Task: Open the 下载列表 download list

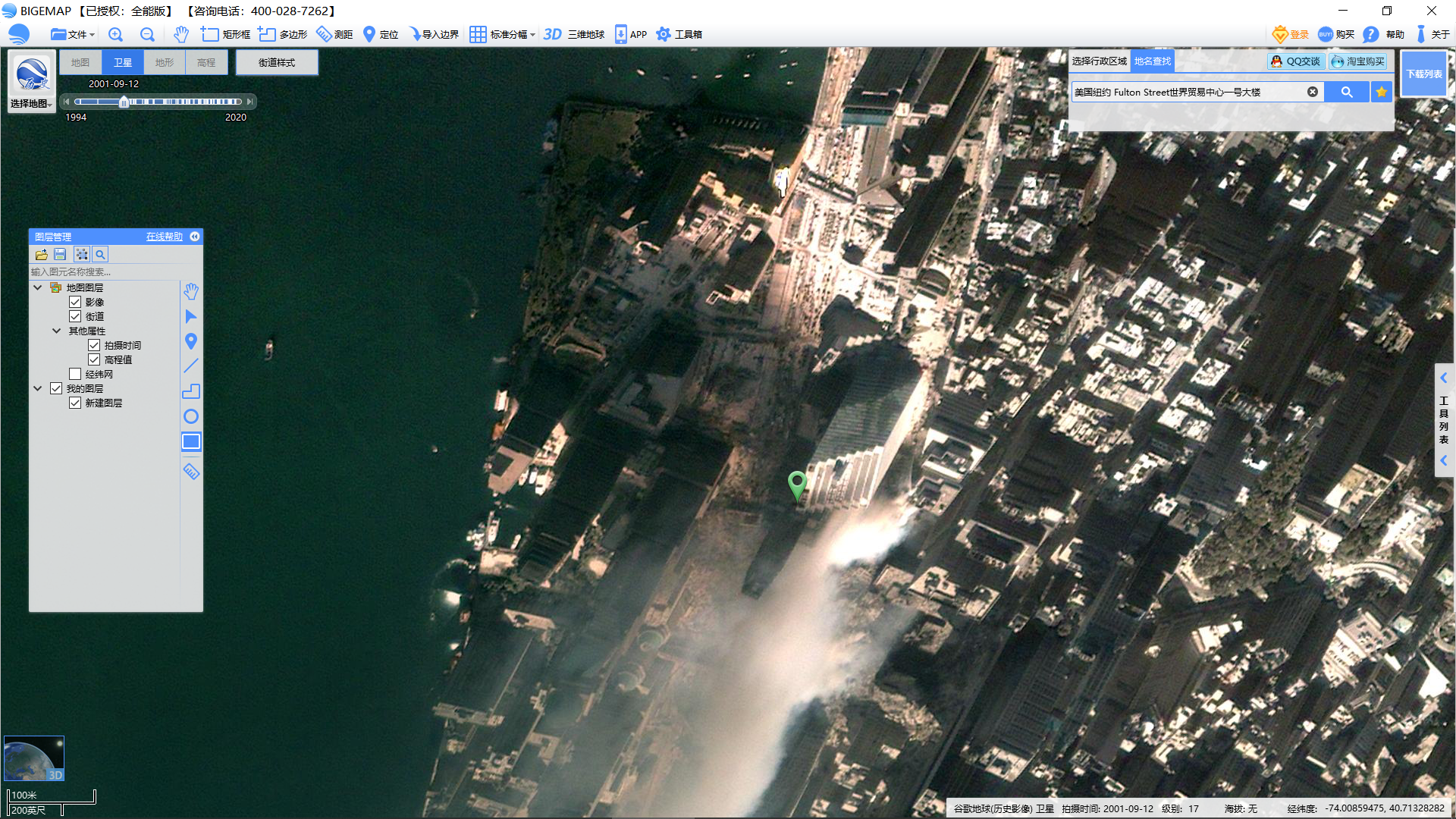Action: (1424, 74)
